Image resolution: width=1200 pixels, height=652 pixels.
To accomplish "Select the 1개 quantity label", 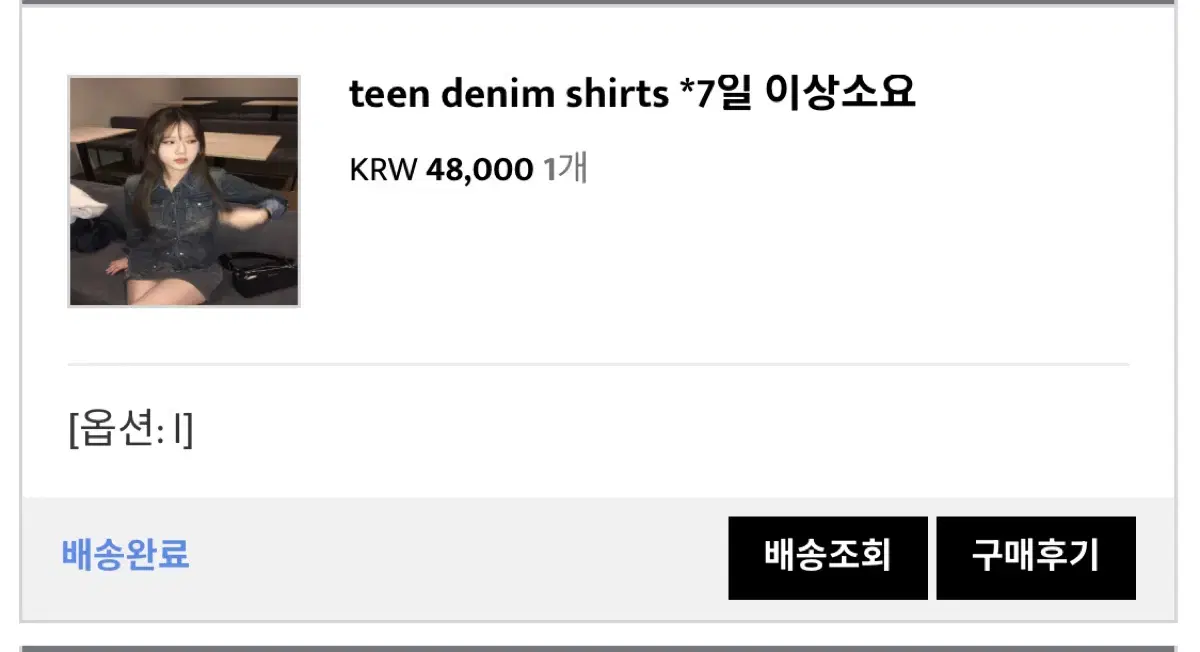I will (565, 169).
